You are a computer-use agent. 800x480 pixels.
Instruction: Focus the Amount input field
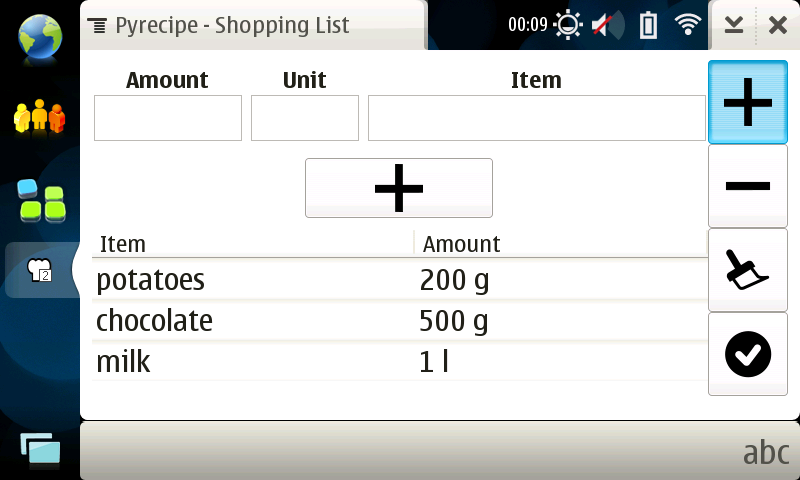(168, 118)
